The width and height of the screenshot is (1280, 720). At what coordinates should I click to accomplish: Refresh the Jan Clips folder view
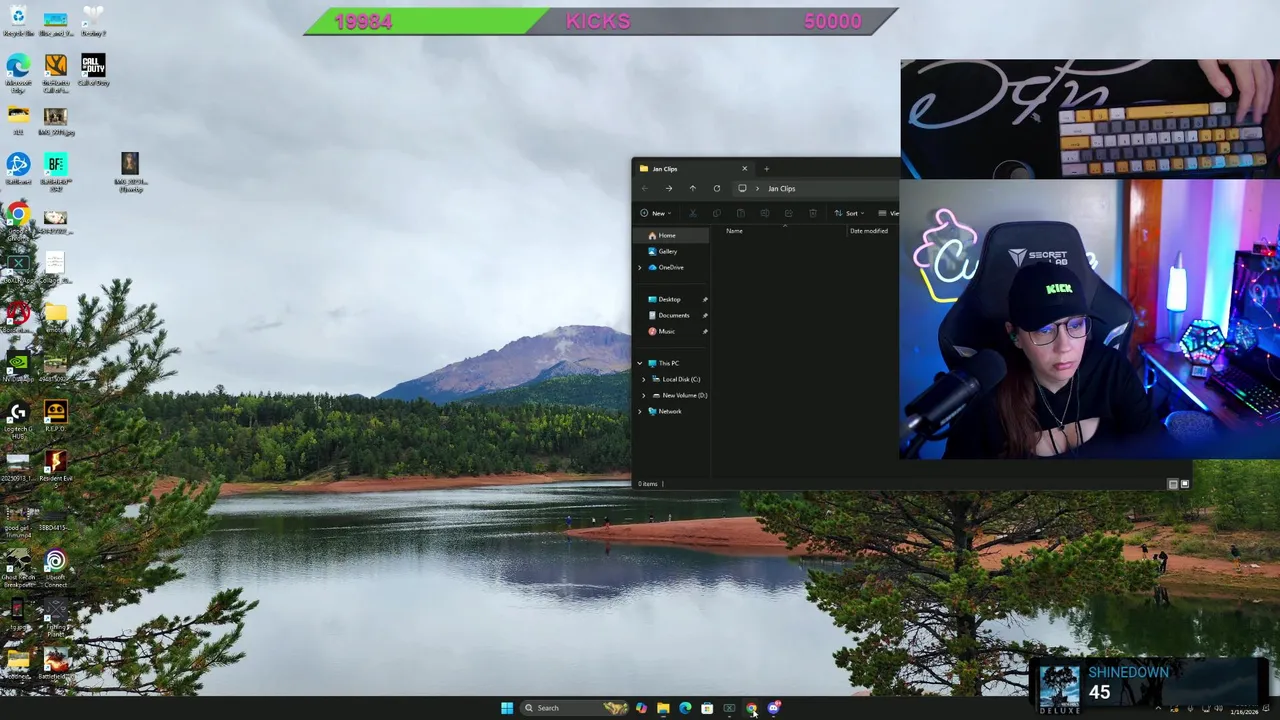click(x=716, y=188)
